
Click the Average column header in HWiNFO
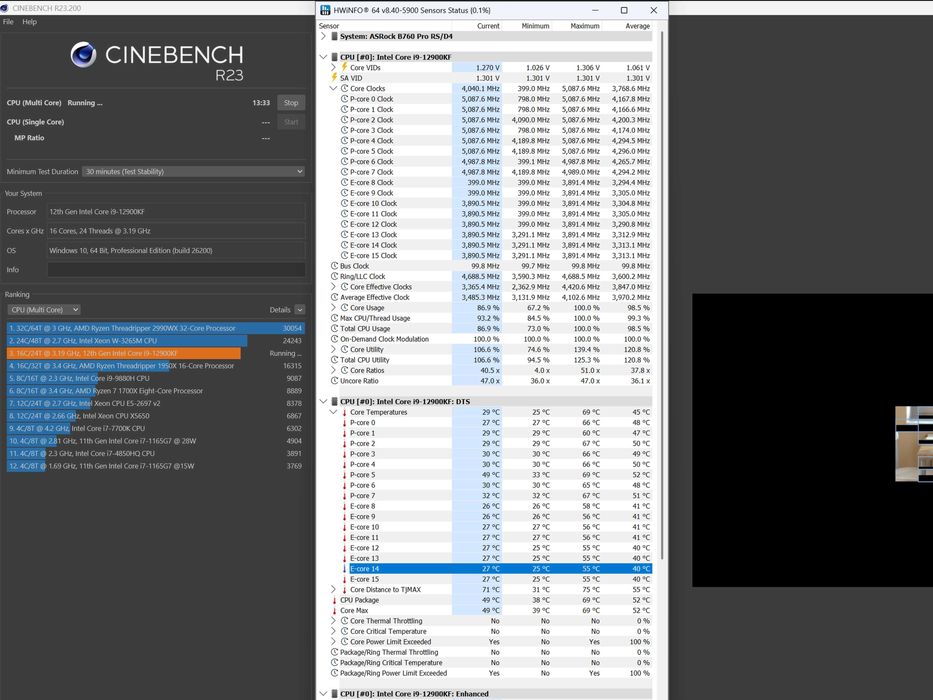637,26
